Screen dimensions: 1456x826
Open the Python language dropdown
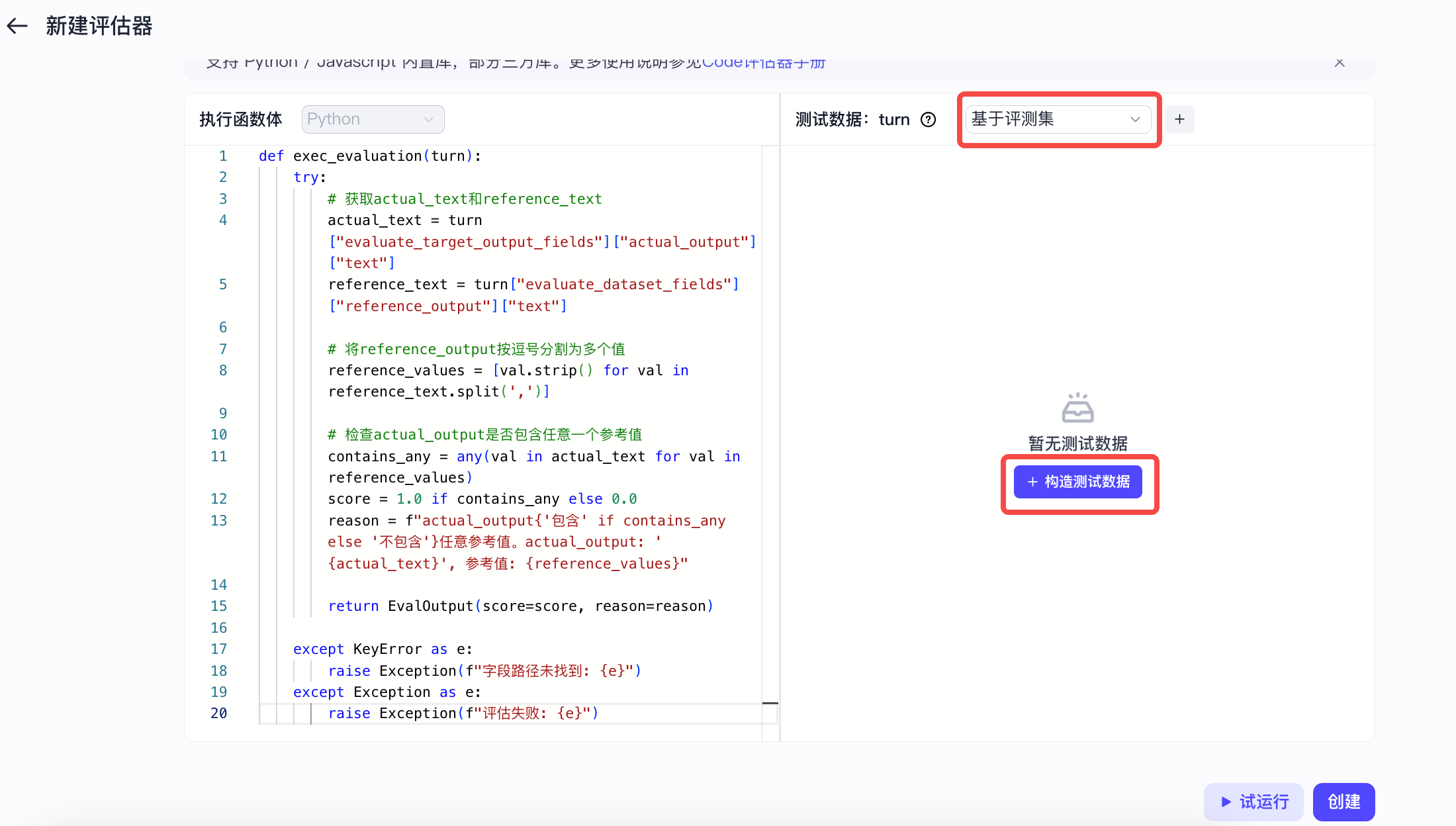tap(373, 119)
